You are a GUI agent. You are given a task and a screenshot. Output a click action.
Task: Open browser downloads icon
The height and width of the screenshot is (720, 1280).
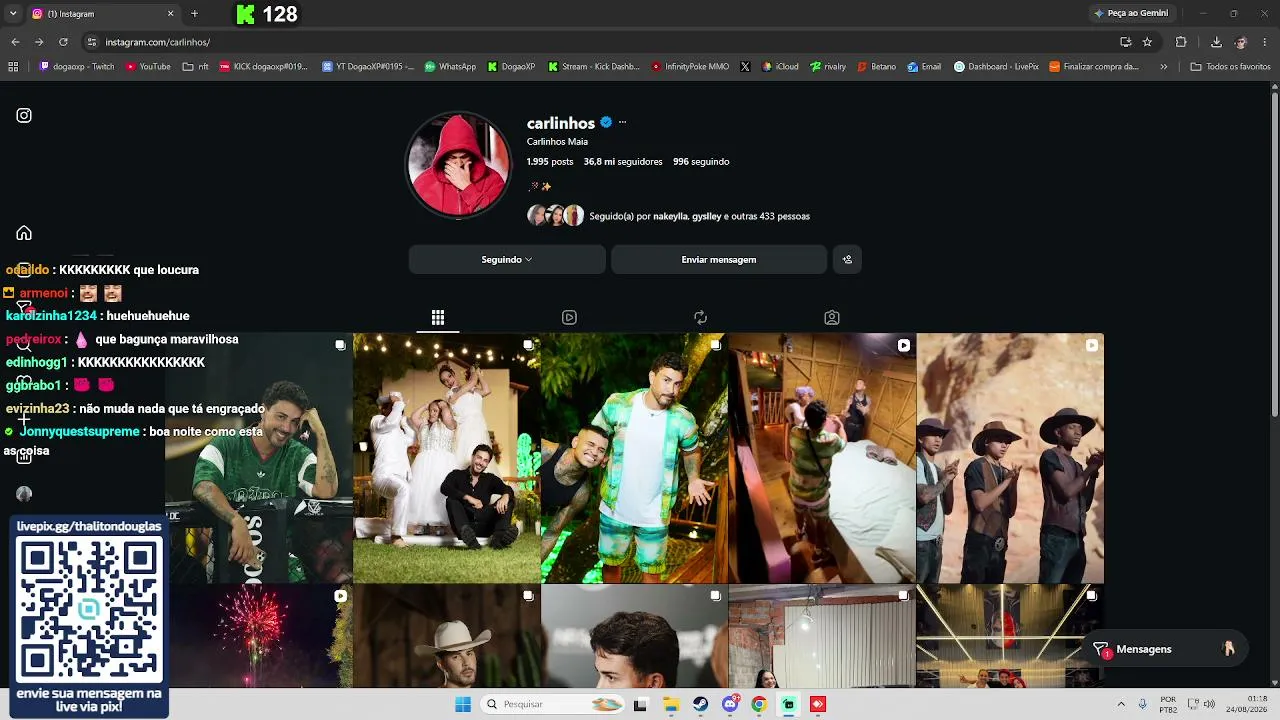point(1216,42)
